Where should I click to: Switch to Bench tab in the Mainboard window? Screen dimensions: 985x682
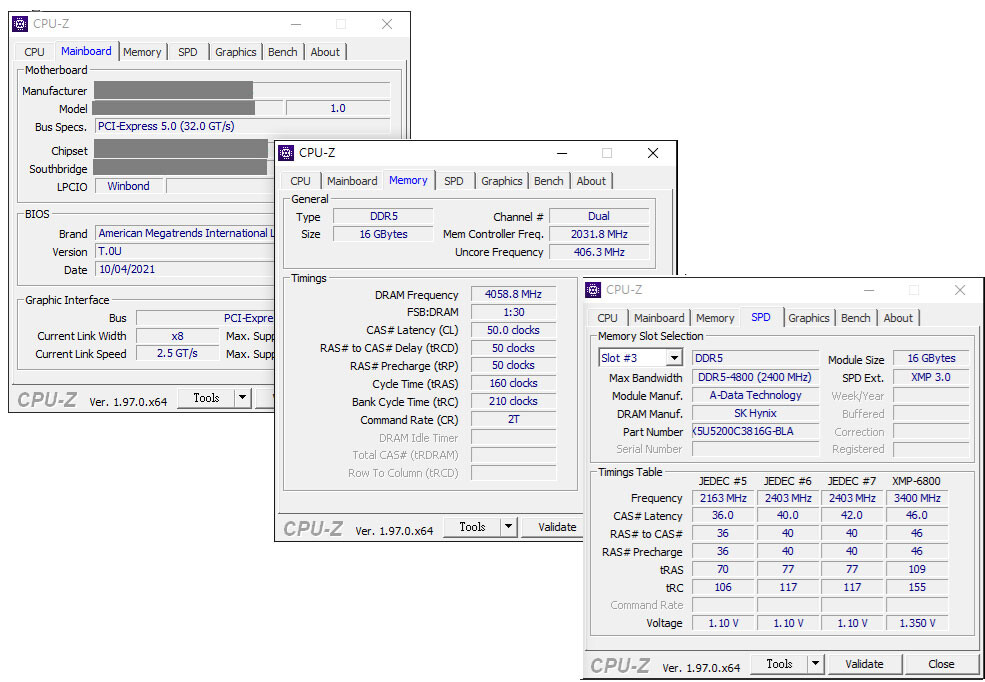(x=282, y=52)
